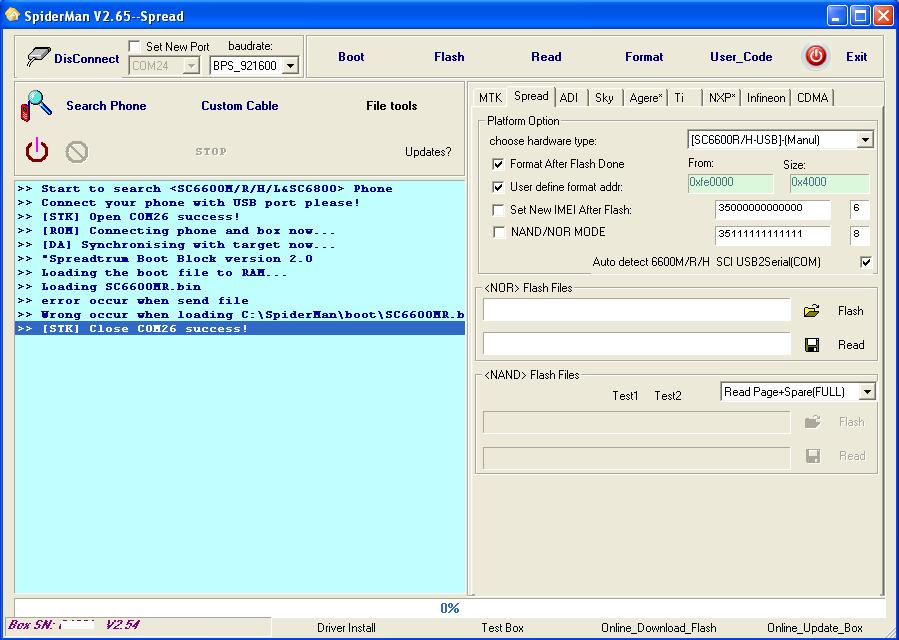Click Online_Update_Box
This screenshot has width=899, height=640.
814,628
